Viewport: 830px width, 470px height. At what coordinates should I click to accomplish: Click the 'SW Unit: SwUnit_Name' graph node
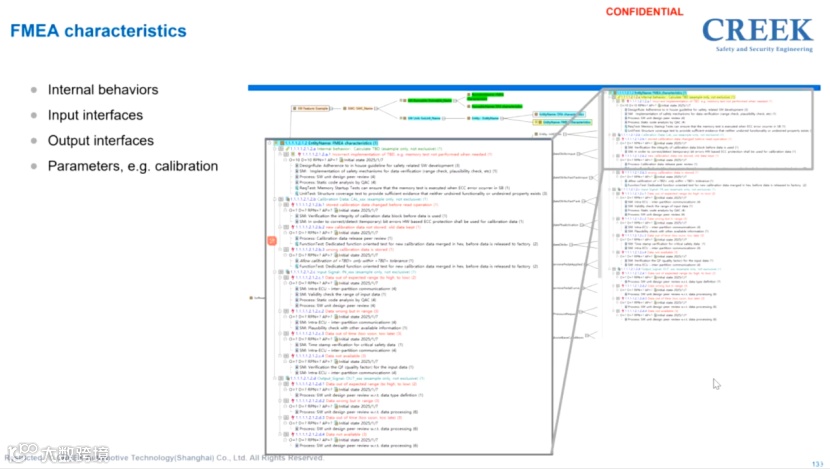point(421,118)
